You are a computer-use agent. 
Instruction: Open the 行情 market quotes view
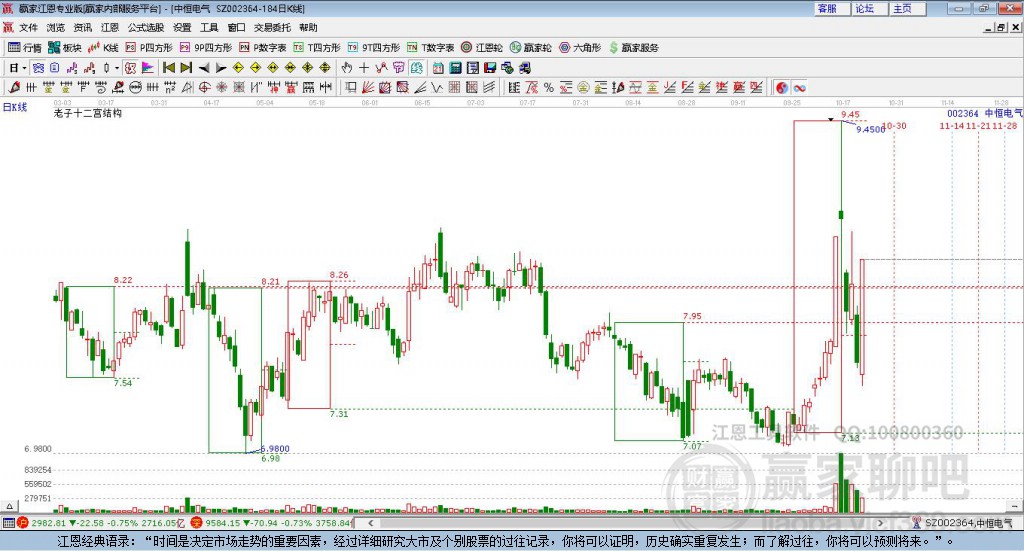[x=24, y=48]
